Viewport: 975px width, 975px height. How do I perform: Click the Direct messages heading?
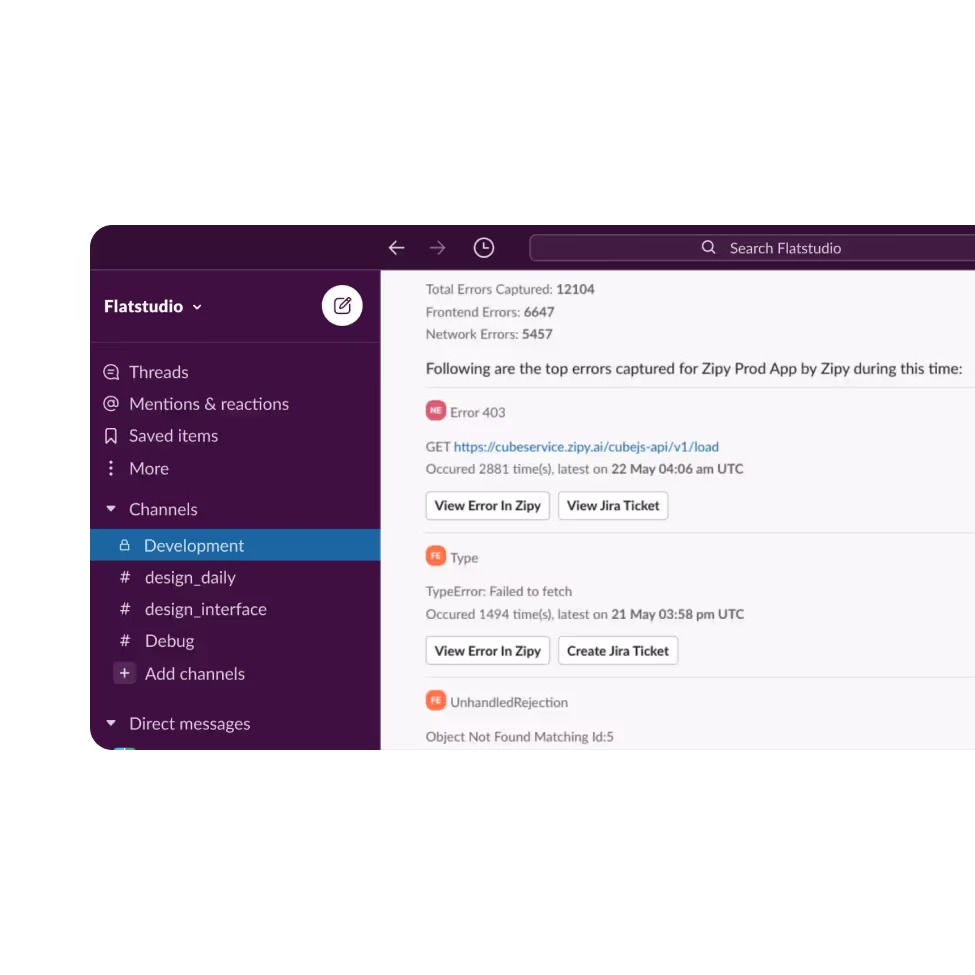click(190, 724)
